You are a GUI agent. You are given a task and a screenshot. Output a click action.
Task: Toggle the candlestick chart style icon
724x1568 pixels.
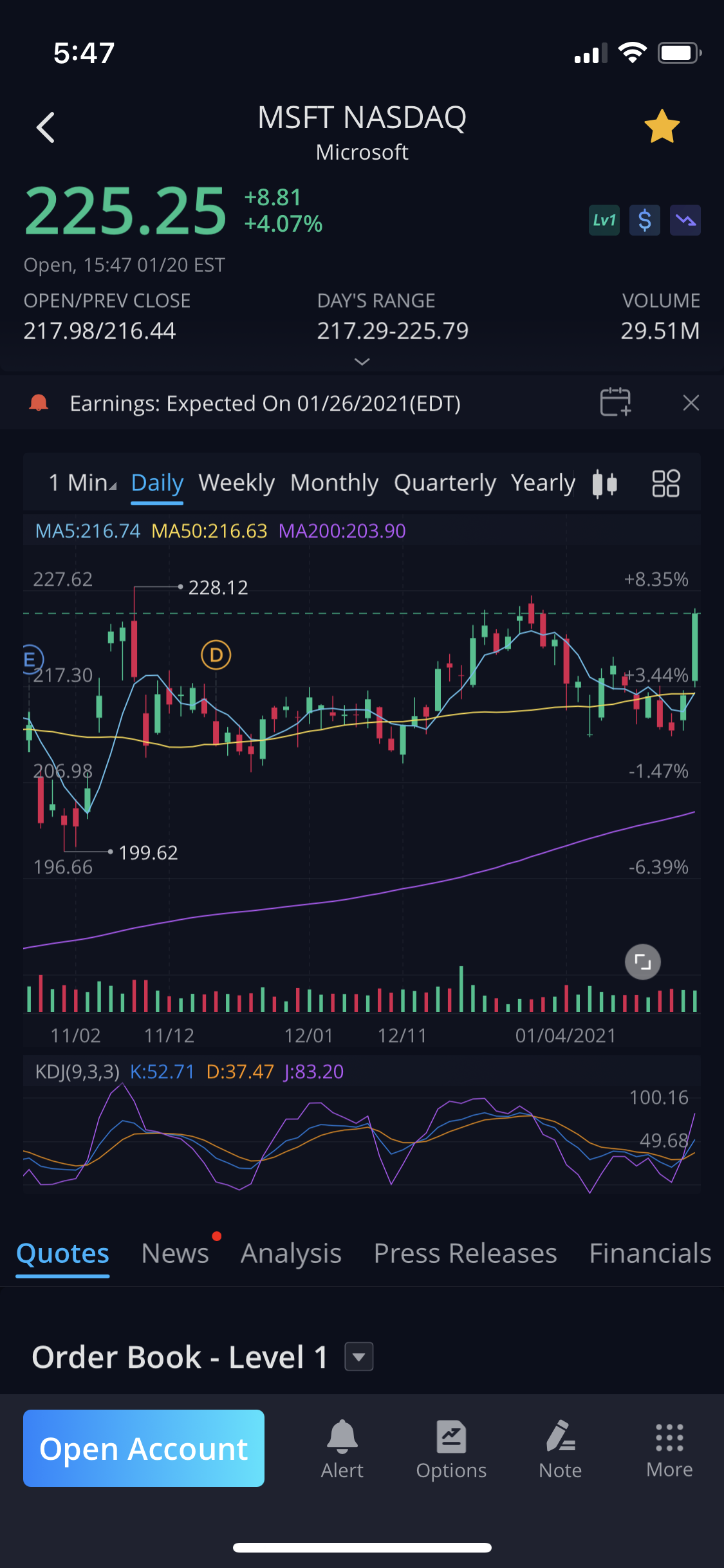604,483
